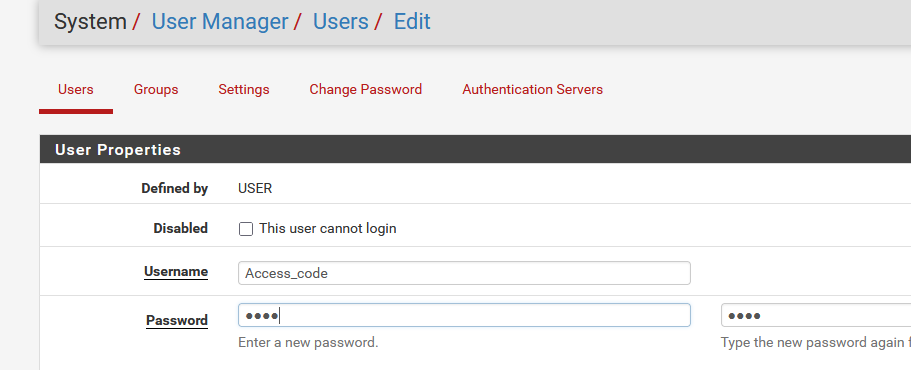Click the System breadcrumb text
The width and height of the screenshot is (911, 370).
(90, 22)
